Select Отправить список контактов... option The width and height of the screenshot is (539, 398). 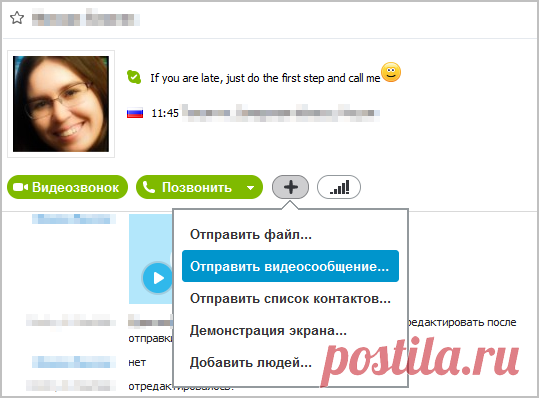(290, 298)
